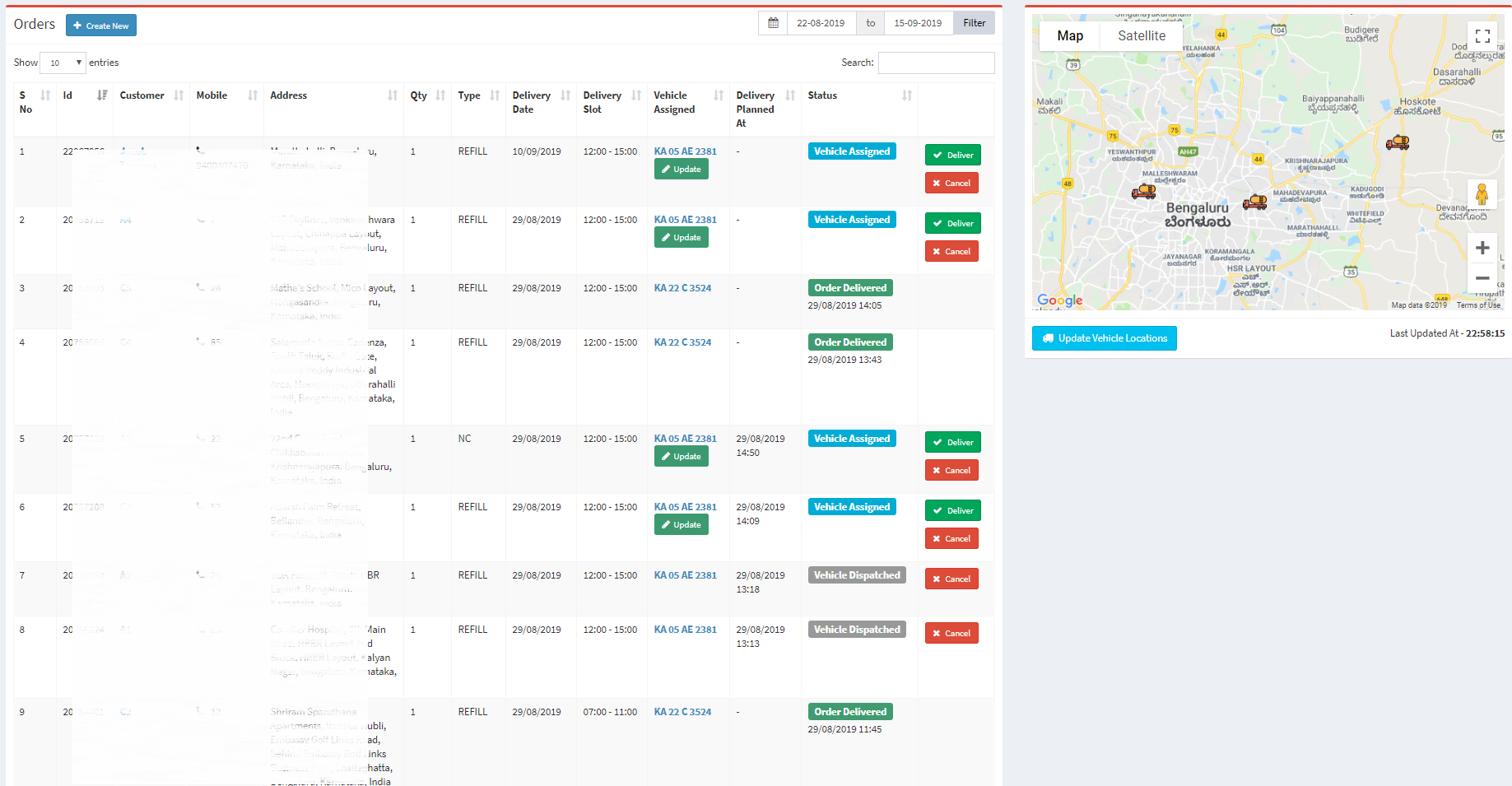This screenshot has width=1512, height=786.
Task: Sort by S No column arrows
Action: [45, 95]
